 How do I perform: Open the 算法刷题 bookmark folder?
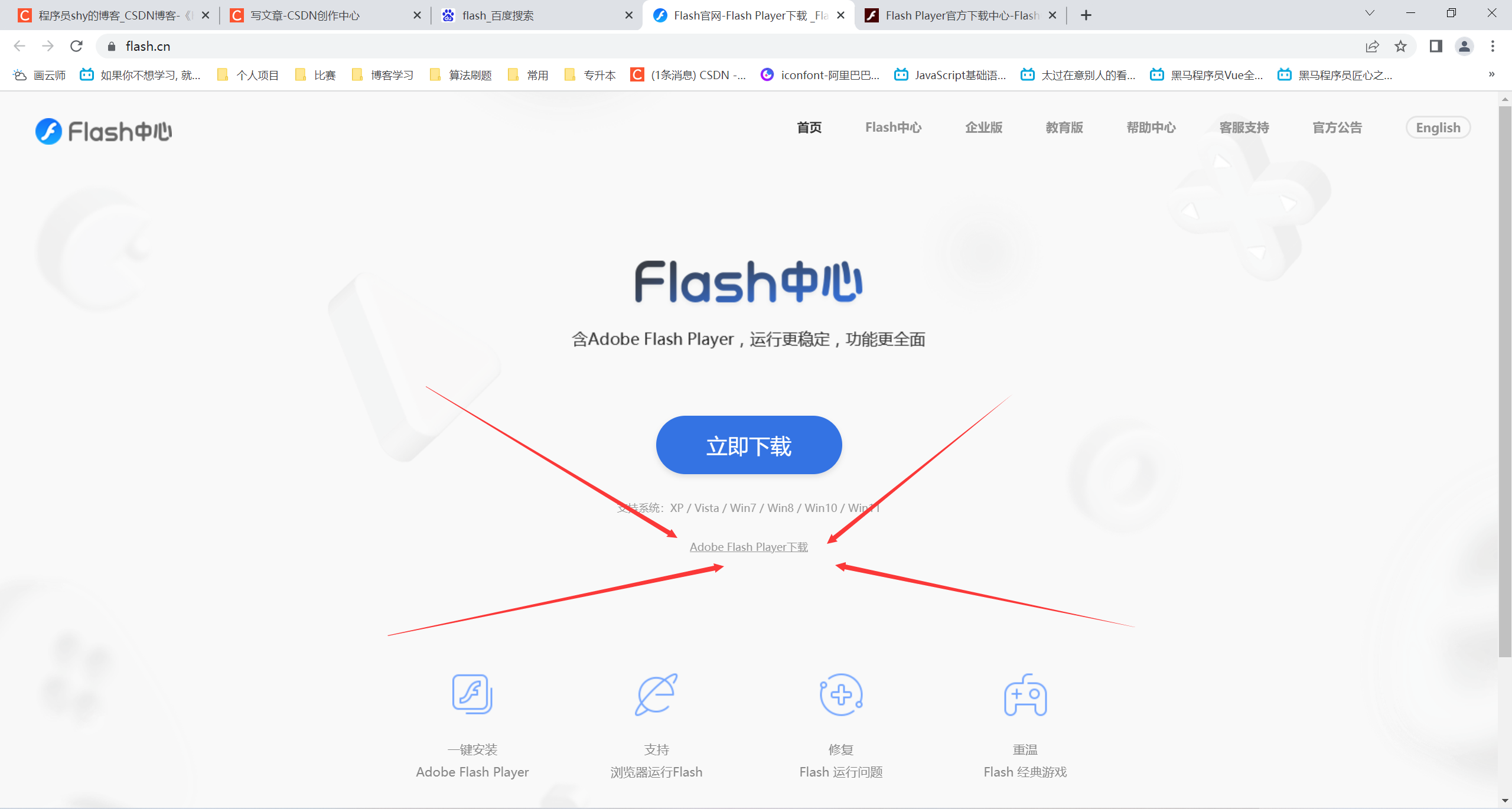[461, 75]
